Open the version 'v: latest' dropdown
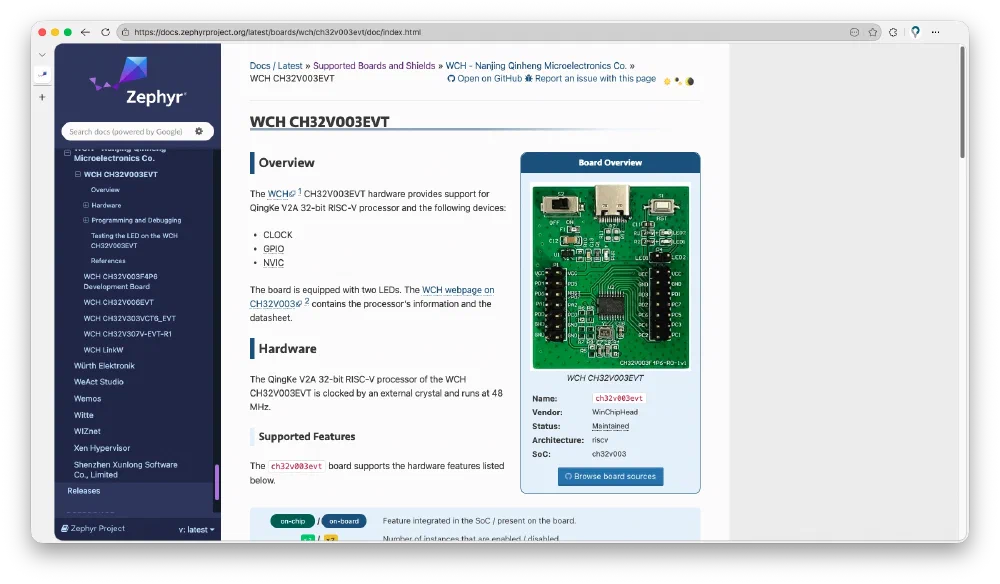Image resolution: width=1000 pixels, height=584 pixels. (196, 529)
